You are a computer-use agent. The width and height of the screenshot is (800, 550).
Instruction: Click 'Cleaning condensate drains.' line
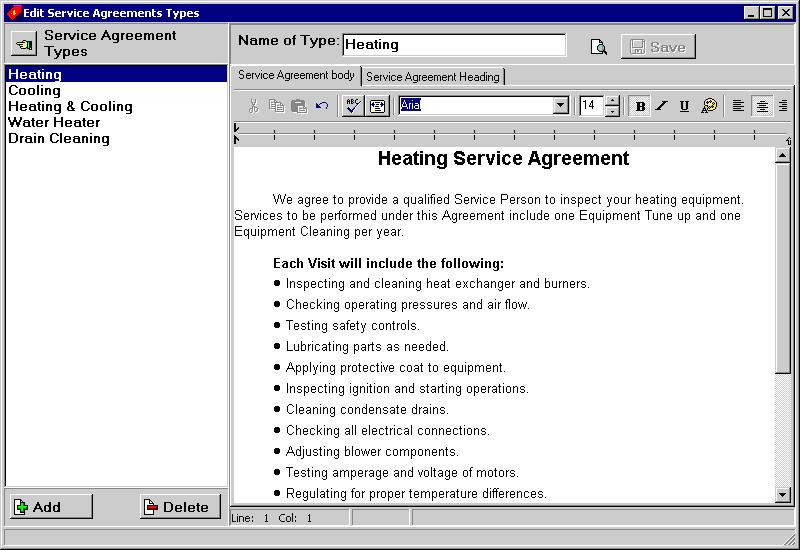tap(367, 410)
